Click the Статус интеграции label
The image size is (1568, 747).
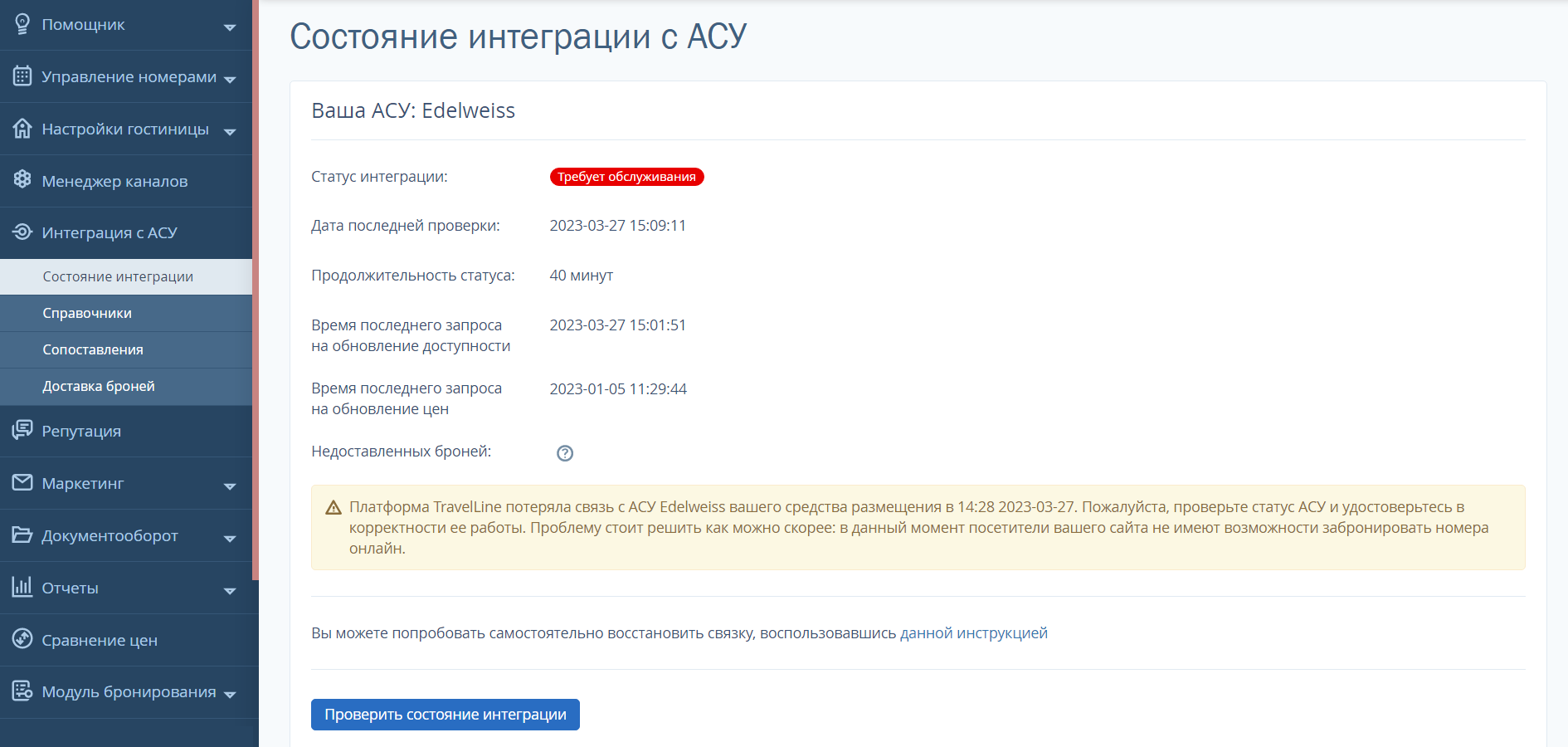379,177
